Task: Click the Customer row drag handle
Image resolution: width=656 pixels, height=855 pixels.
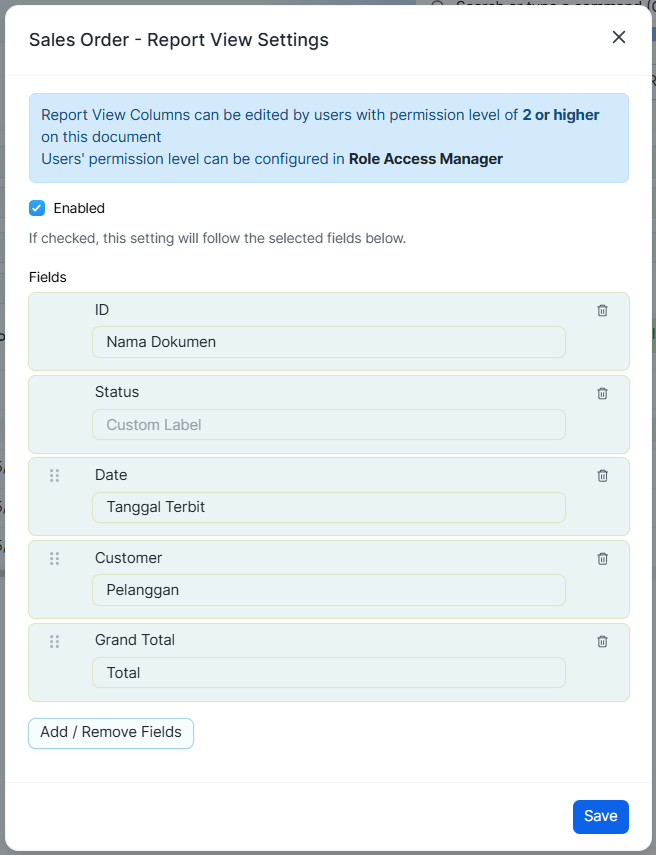Action: [x=55, y=558]
